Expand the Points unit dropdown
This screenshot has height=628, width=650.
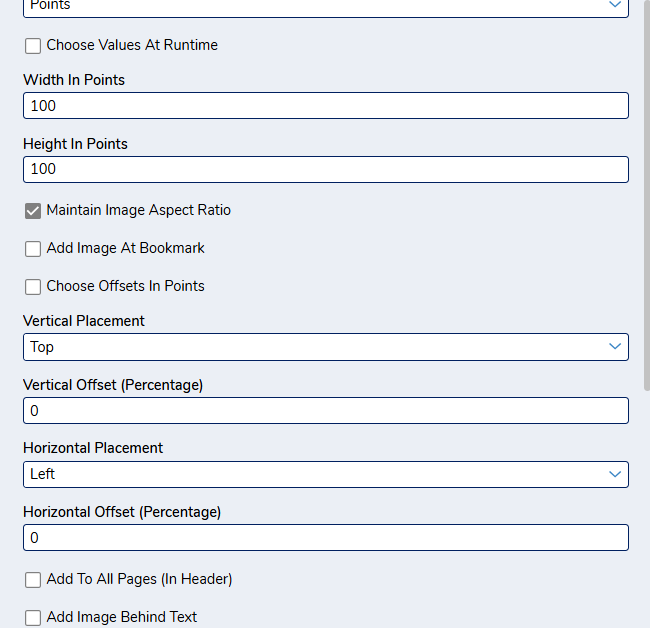point(326,7)
